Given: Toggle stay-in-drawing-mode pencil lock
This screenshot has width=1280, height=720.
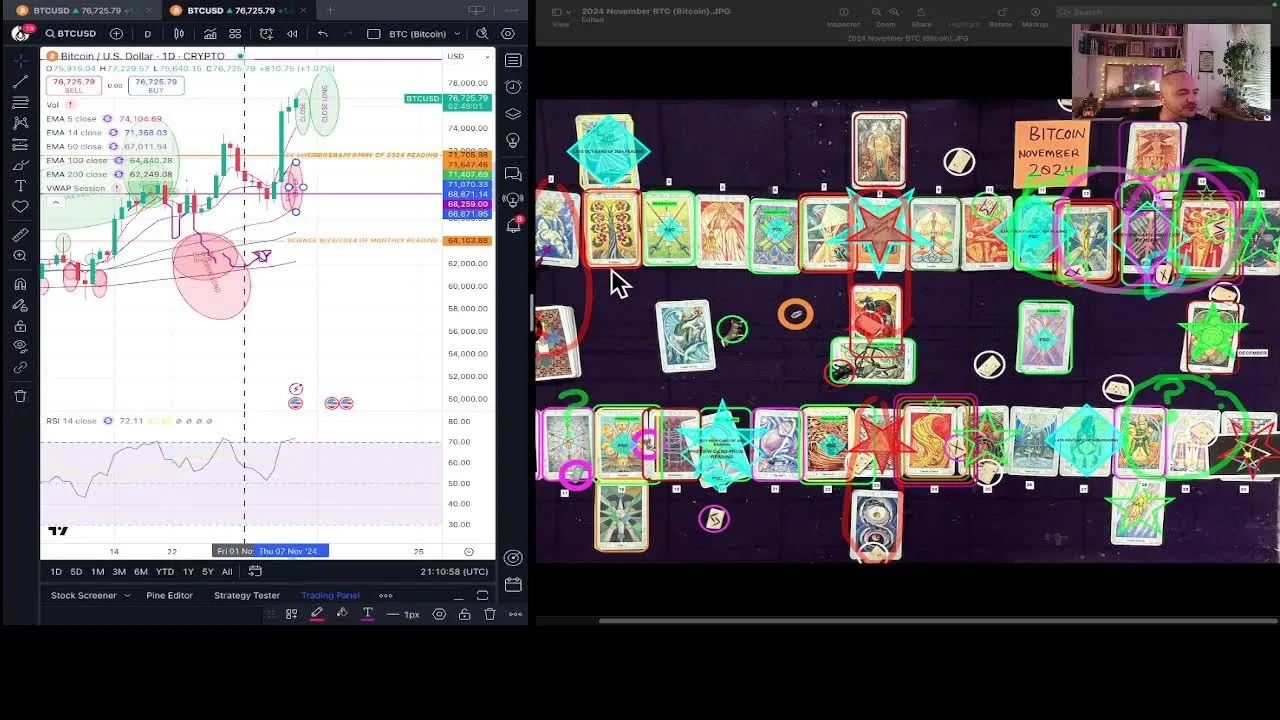Looking at the screenshot, I should pos(20,305).
